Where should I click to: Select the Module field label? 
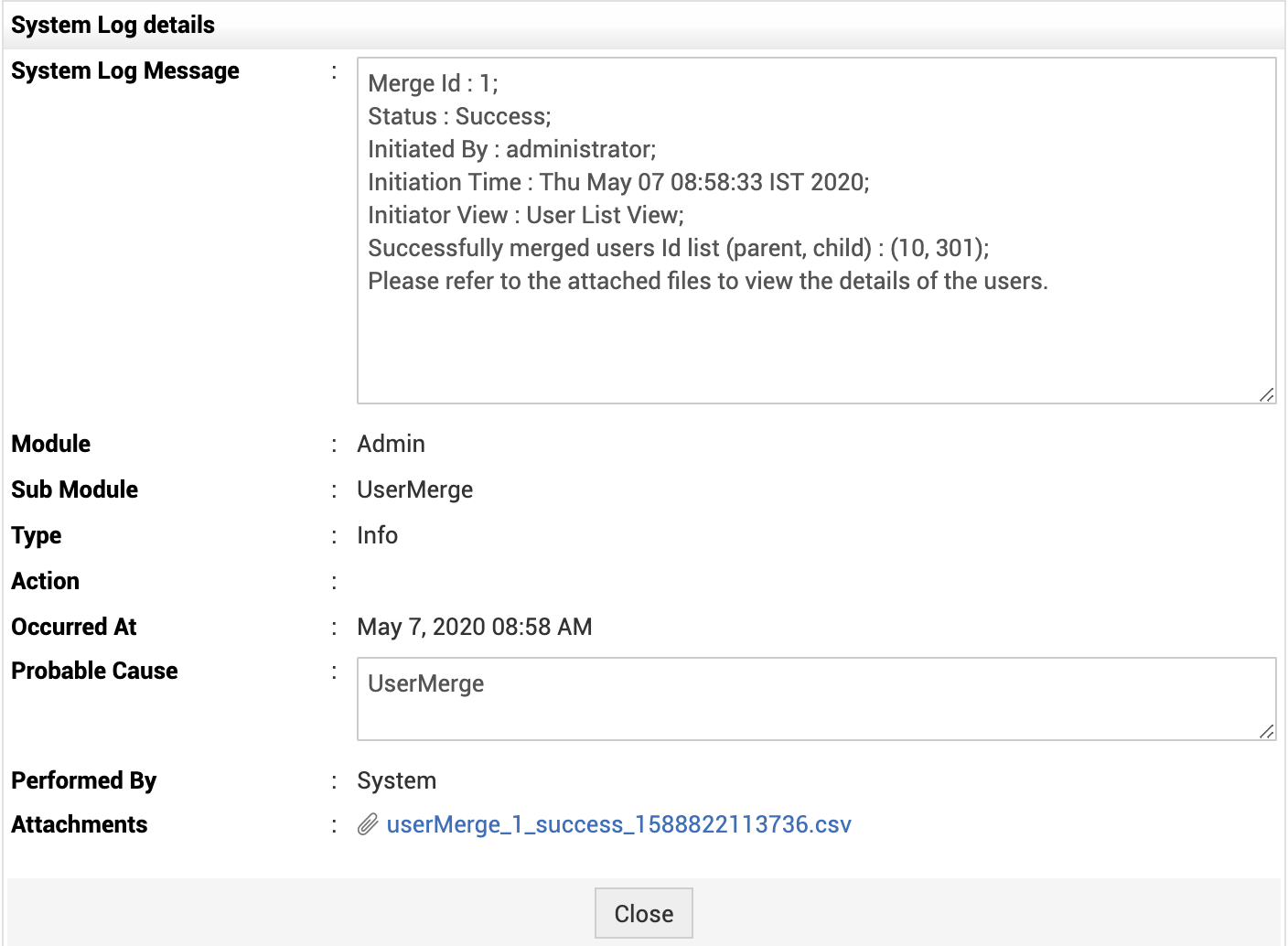51,444
